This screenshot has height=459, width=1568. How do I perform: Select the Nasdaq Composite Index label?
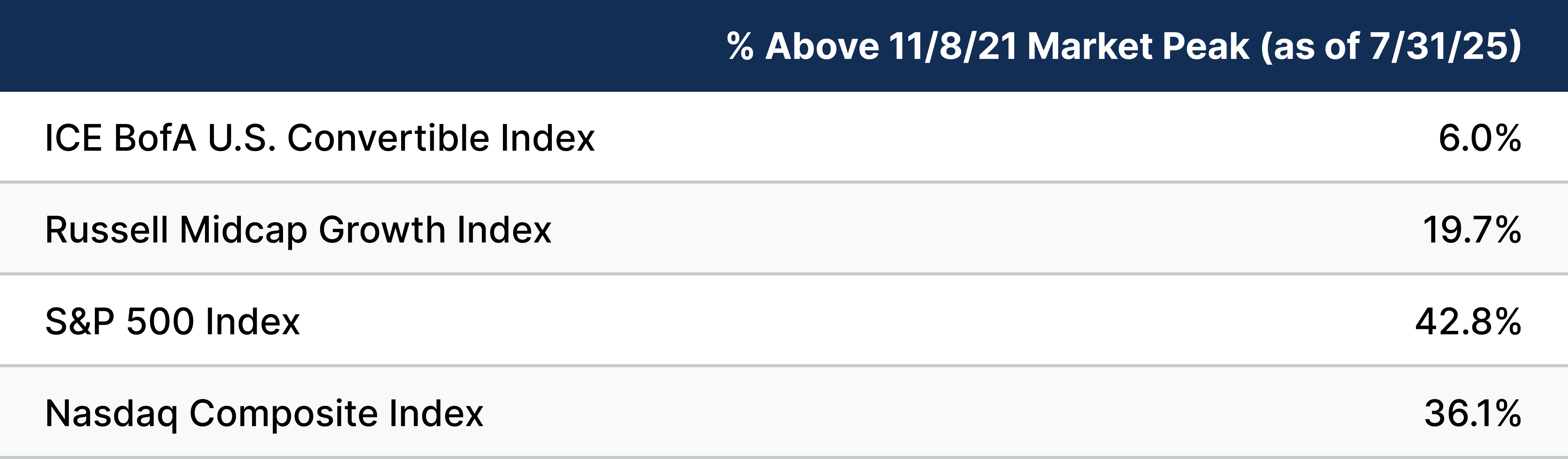[264, 413]
